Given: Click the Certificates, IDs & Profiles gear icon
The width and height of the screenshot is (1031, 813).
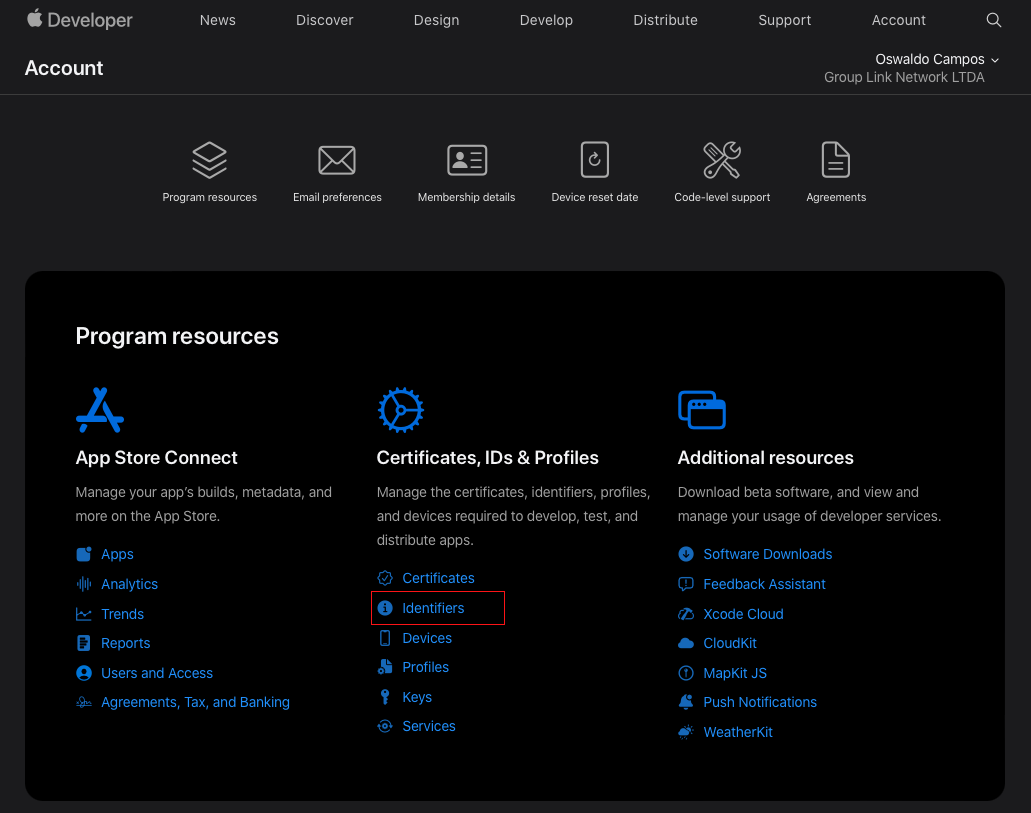Looking at the screenshot, I should click(400, 408).
